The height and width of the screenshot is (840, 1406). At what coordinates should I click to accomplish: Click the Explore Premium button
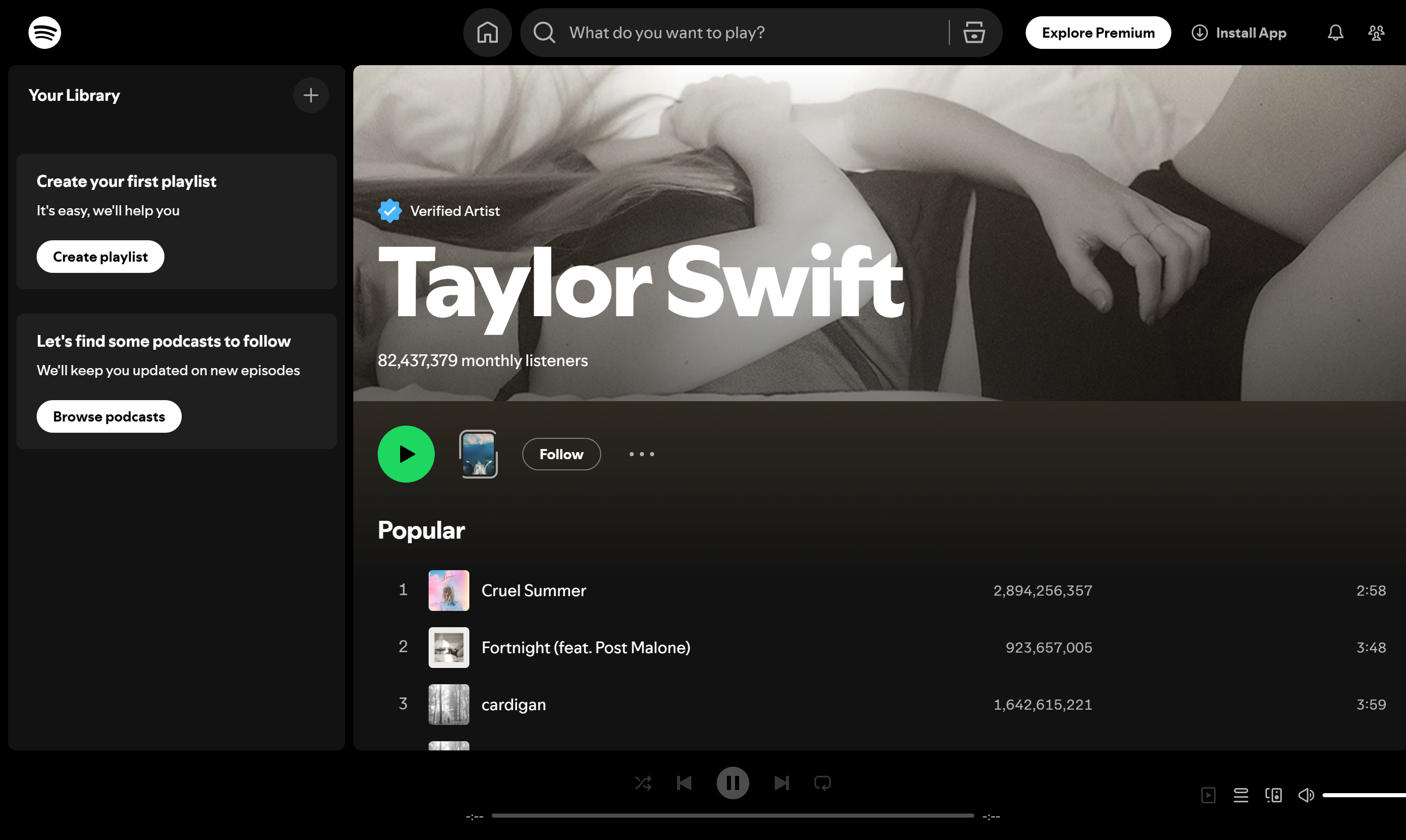click(1098, 32)
